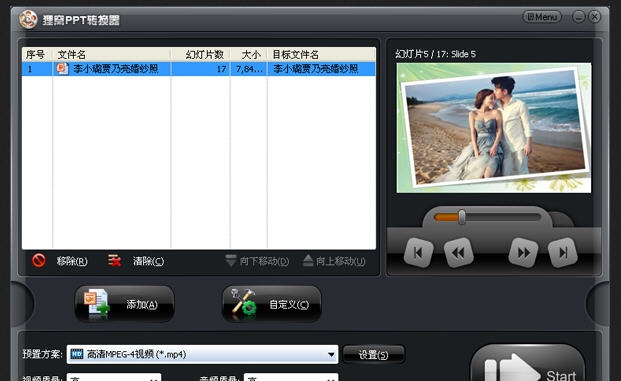Click the 文件名 column header

tap(112, 54)
